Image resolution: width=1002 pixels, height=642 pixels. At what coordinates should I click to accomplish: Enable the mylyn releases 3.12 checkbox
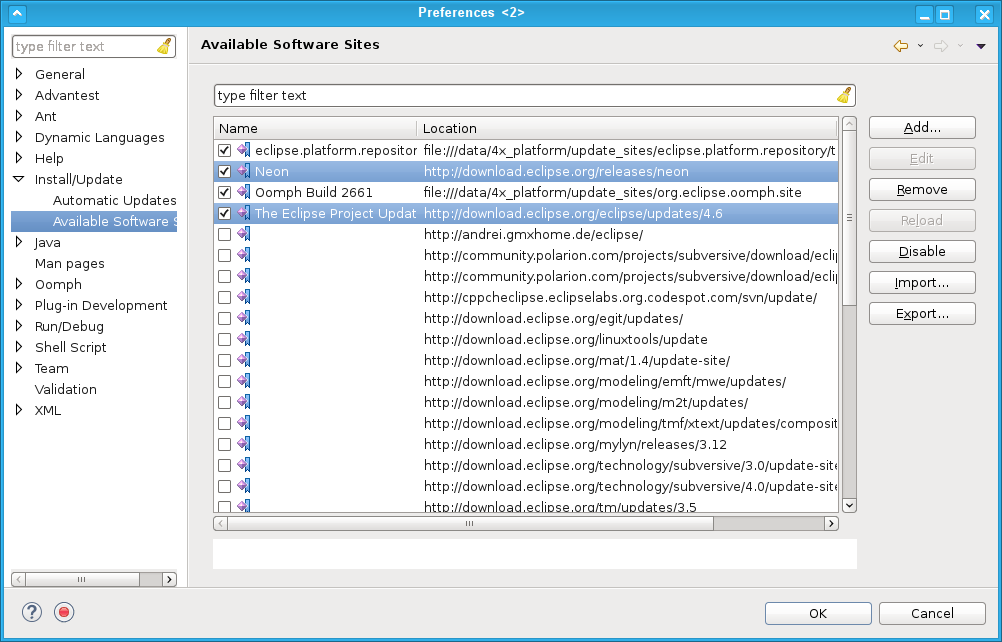(x=224, y=444)
